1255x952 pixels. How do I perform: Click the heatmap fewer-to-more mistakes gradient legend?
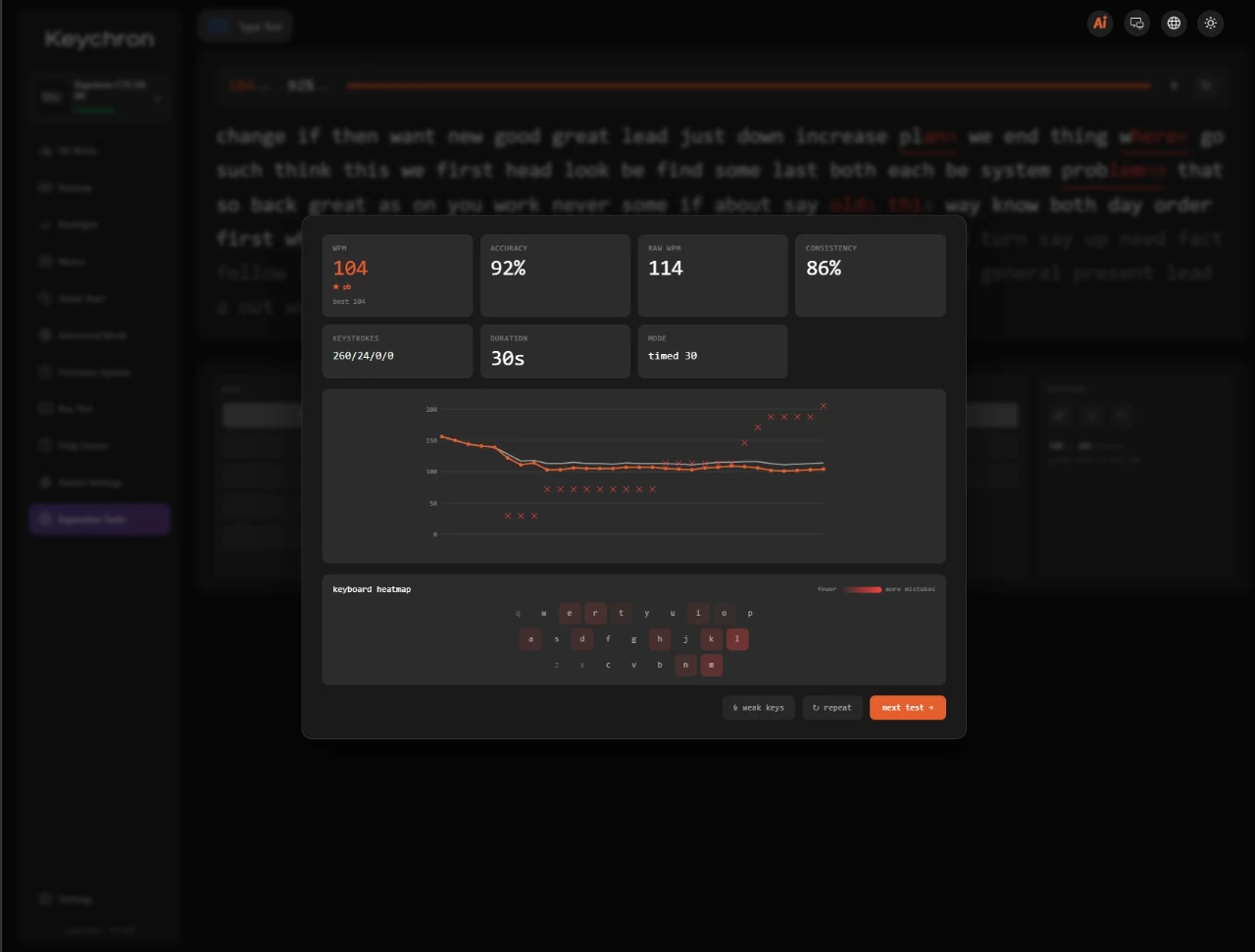tap(863, 589)
